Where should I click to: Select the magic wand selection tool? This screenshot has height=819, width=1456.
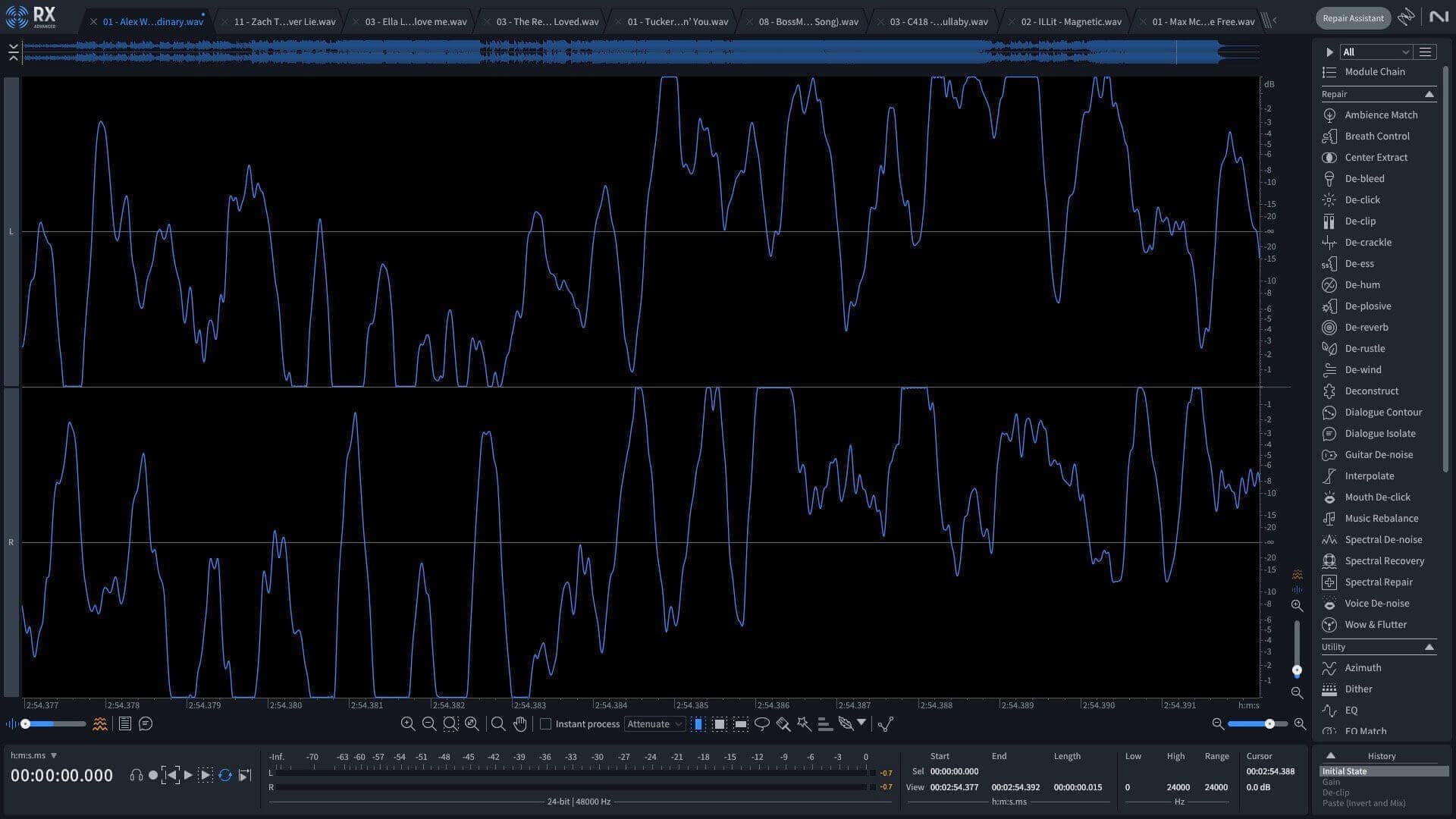pyautogui.click(x=804, y=724)
